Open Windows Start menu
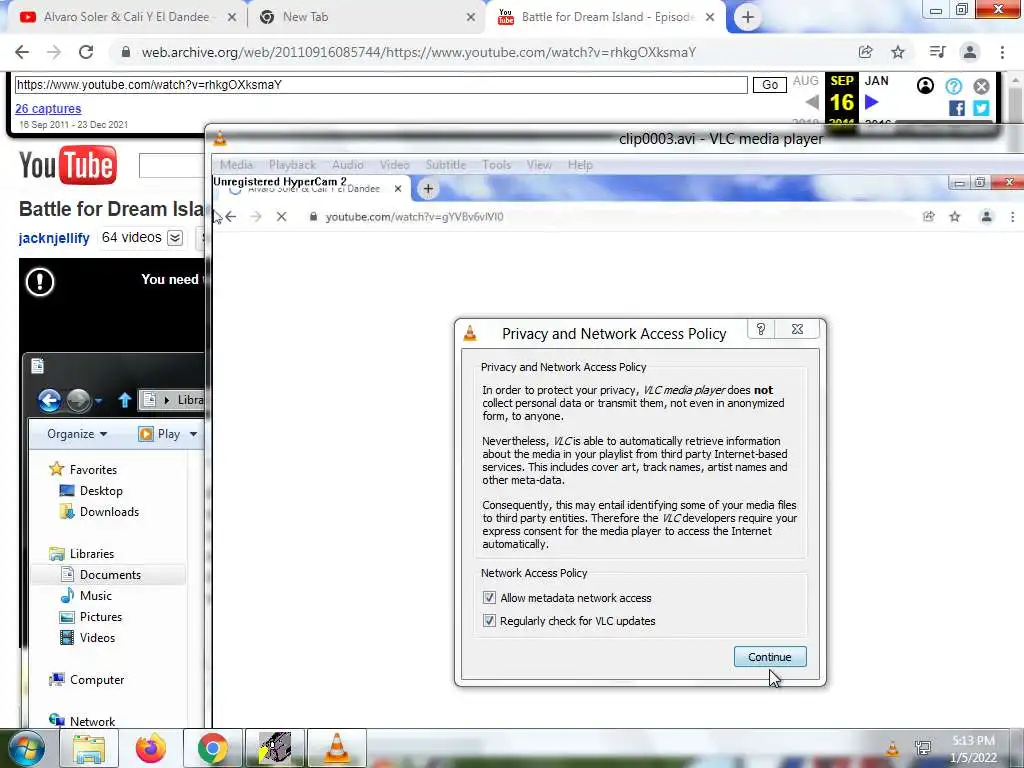1024x768 pixels. 27,748
